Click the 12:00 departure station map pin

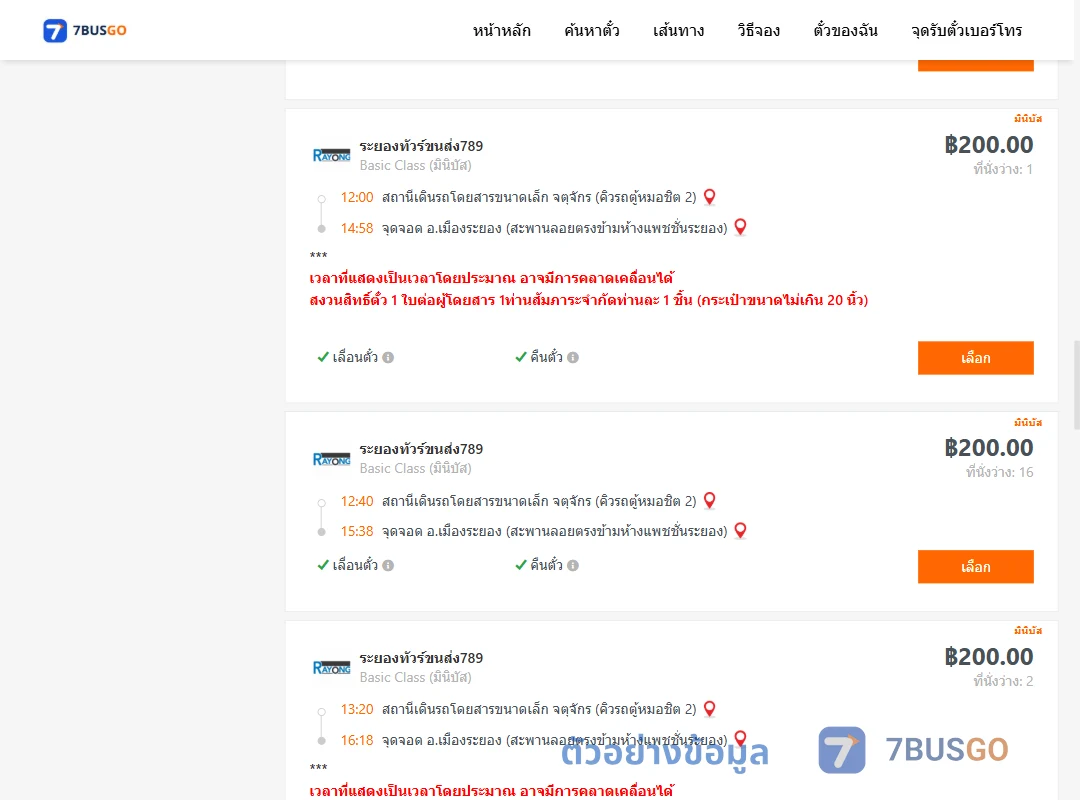coord(709,197)
